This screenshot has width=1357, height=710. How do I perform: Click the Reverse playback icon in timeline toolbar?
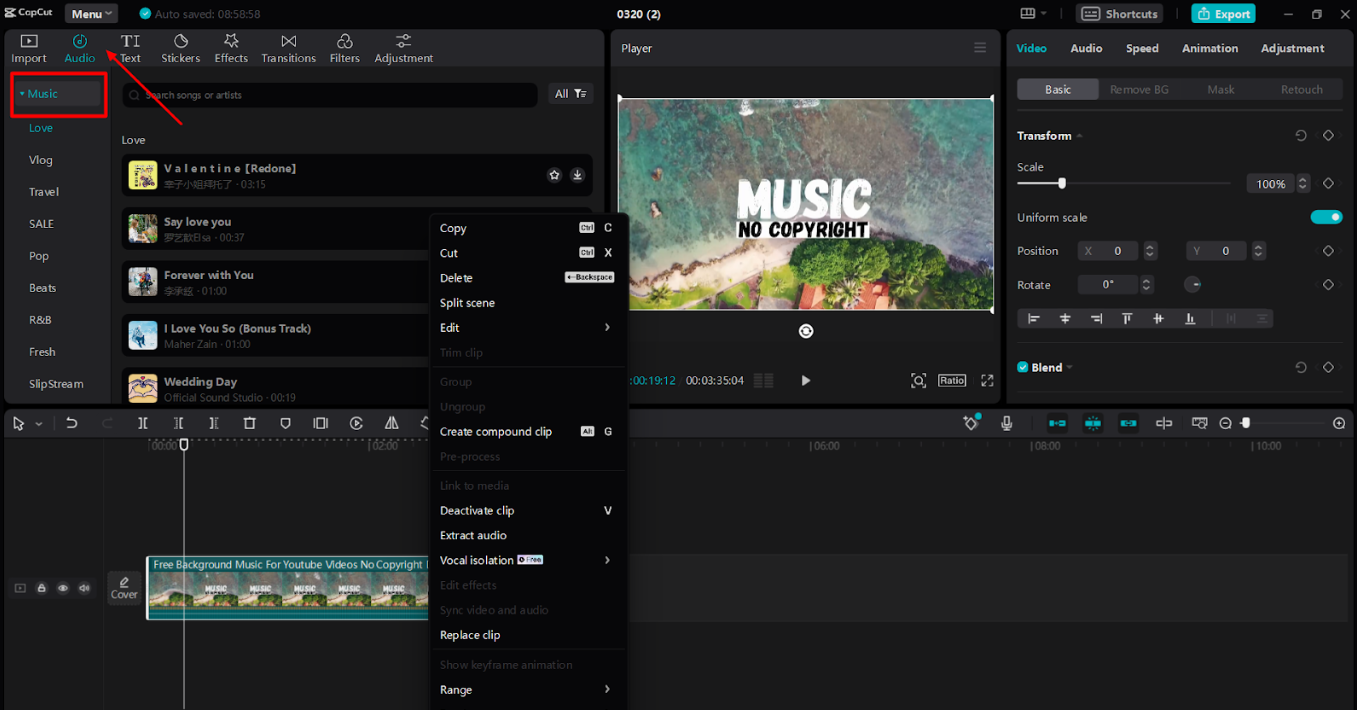tap(356, 423)
